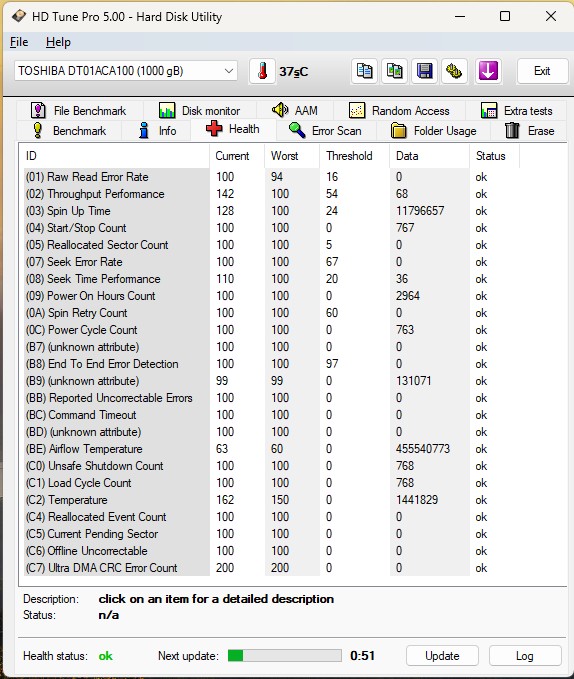This screenshot has height=679, width=574.
Task: Maximize the HD Tune Pro window
Action: click(x=505, y=16)
